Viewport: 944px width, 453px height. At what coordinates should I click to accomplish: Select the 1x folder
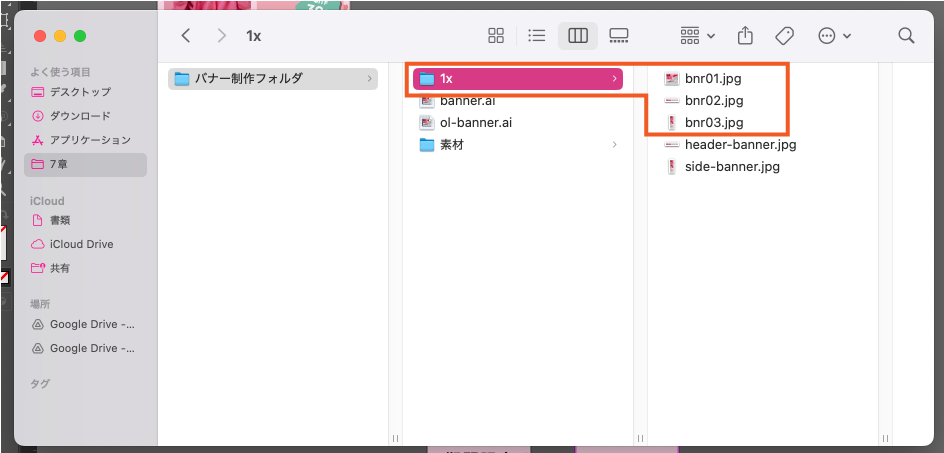(518, 78)
